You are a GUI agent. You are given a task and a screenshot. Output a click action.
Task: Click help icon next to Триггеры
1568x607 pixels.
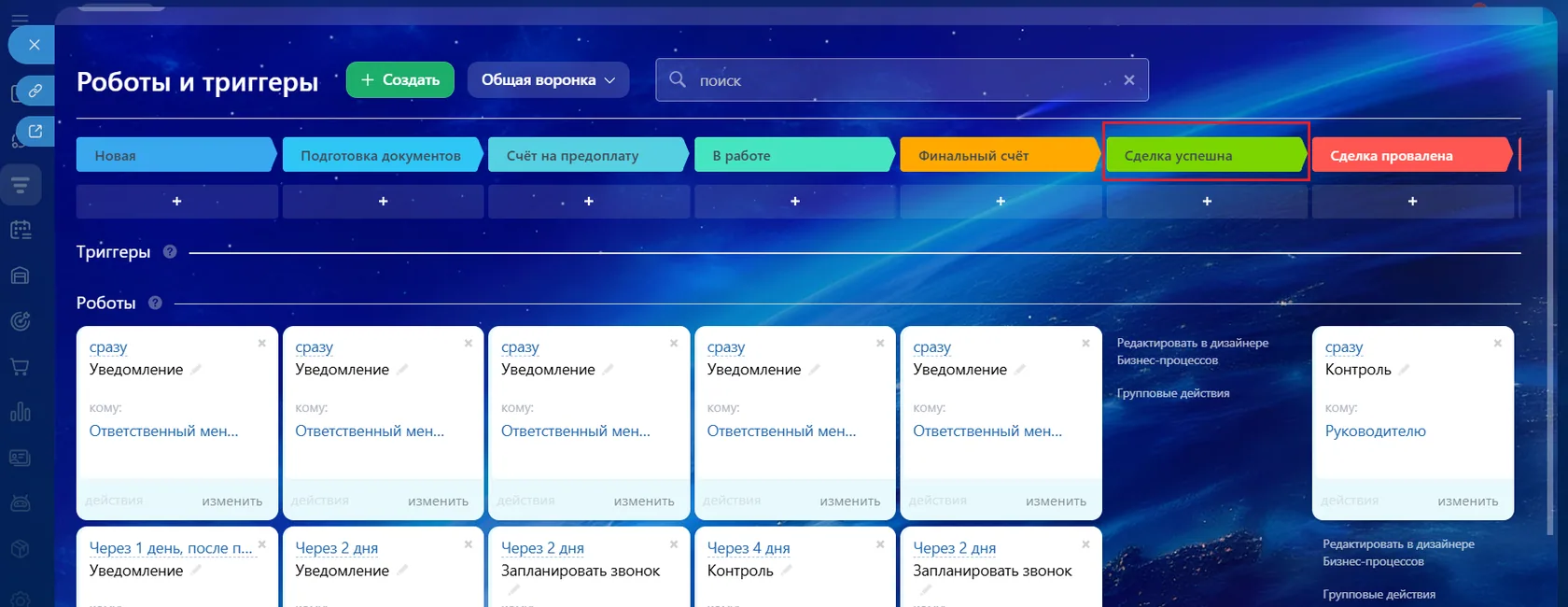170,251
